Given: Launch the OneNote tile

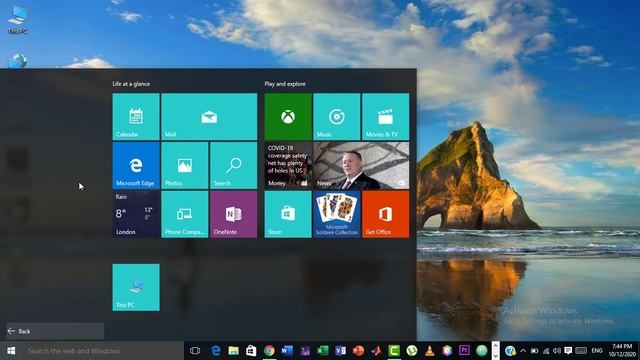Looking at the screenshot, I should 233,214.
